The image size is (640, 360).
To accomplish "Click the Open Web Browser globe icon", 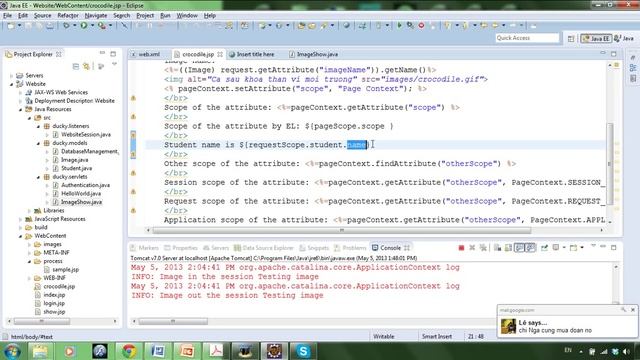I will pyautogui.click(x=346, y=25).
